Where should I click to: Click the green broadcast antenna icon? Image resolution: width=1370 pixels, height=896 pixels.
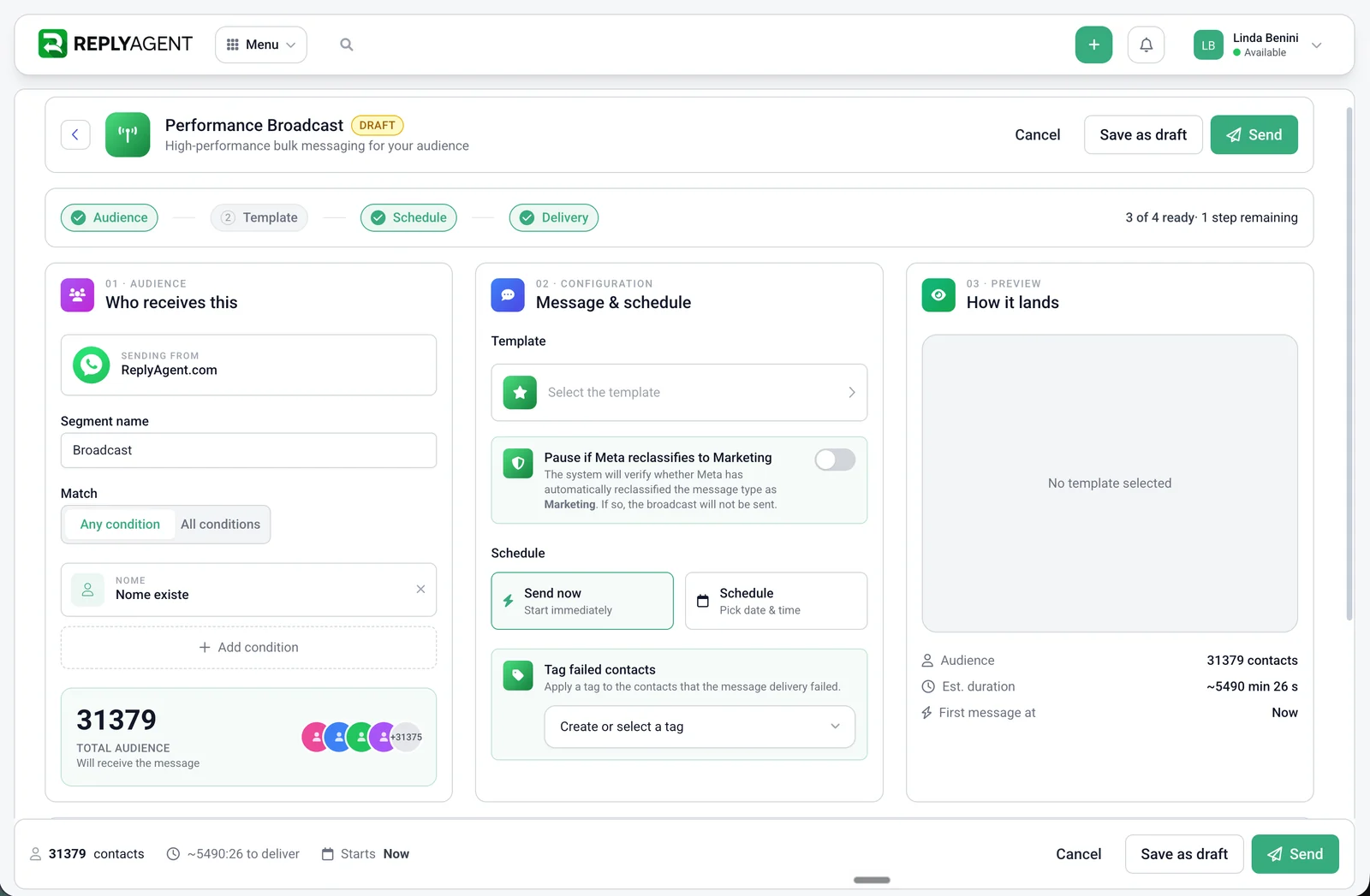point(128,134)
